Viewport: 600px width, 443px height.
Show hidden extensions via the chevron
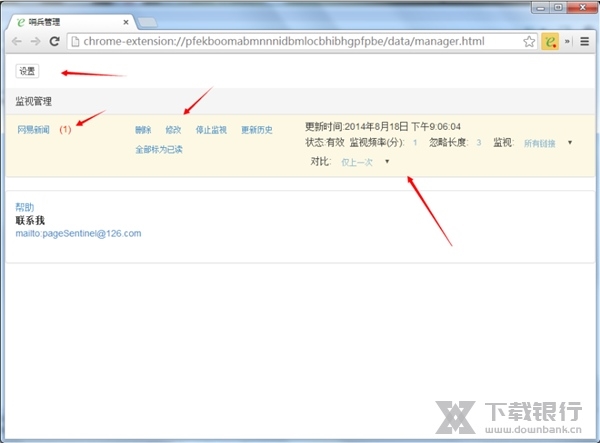568,42
